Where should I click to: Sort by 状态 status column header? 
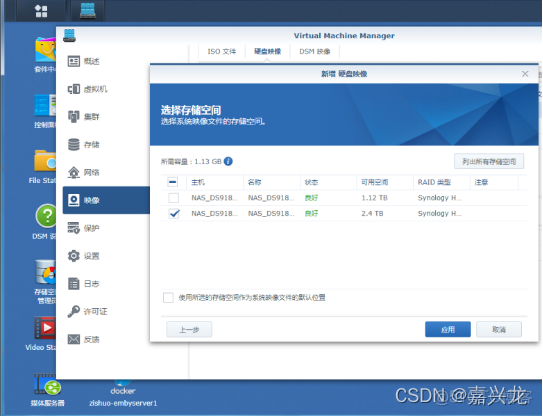tap(328, 182)
